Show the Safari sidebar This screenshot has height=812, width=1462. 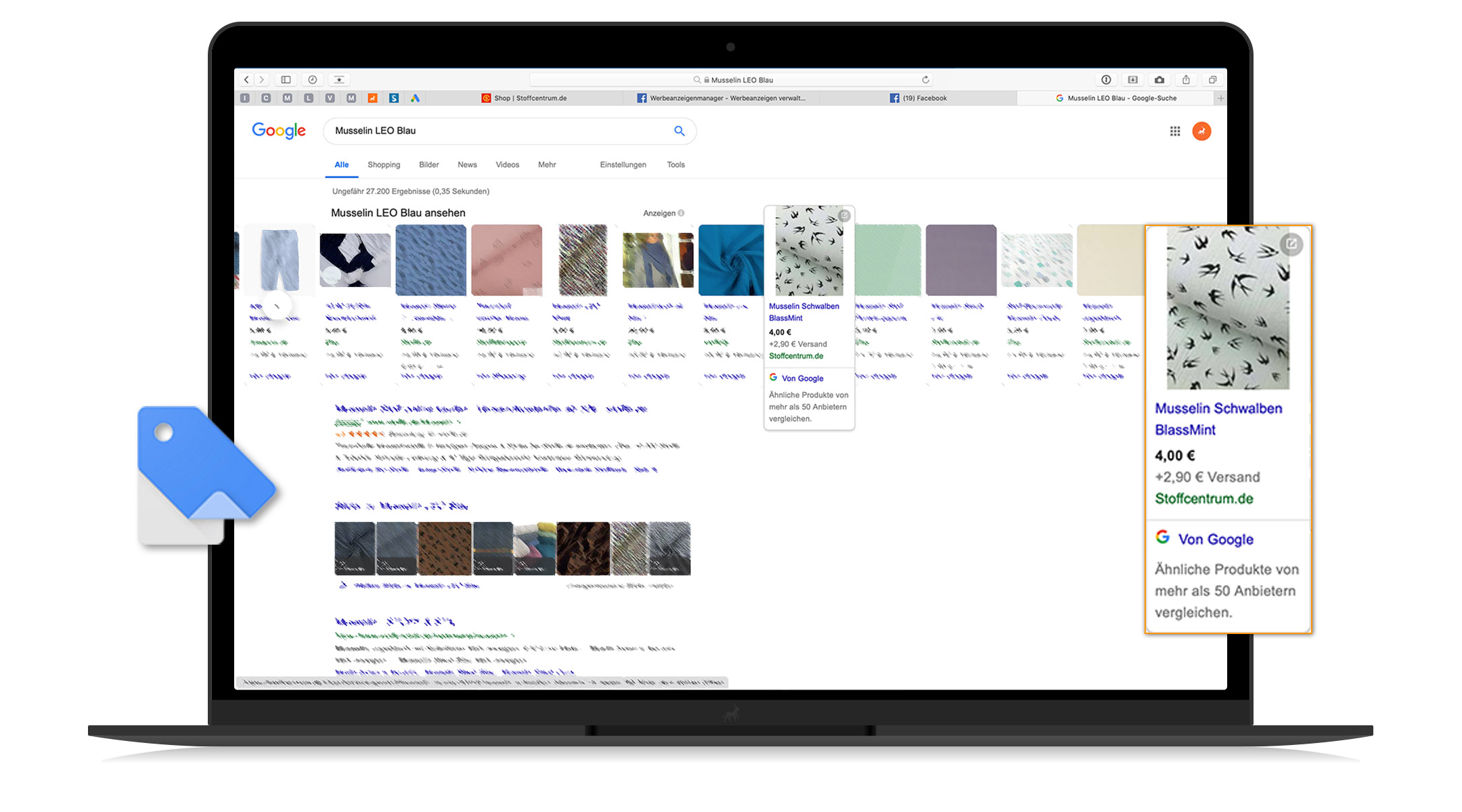tap(286, 80)
